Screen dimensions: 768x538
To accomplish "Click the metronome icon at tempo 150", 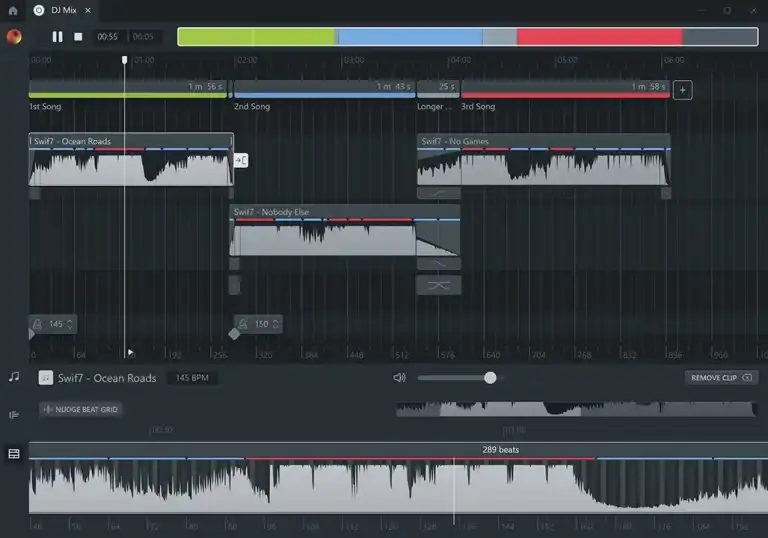I will [243, 323].
